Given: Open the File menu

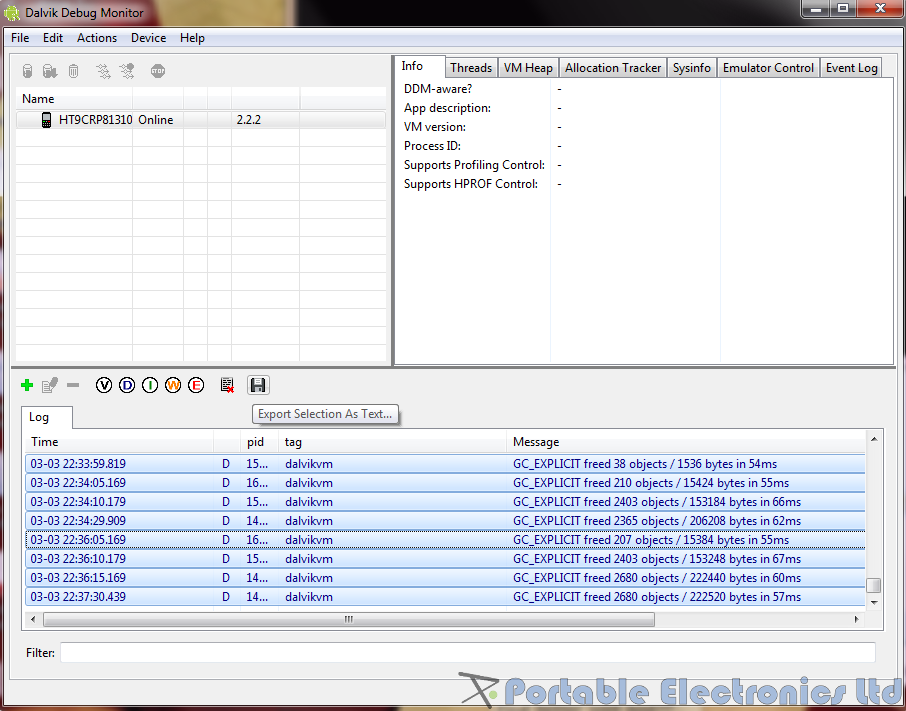Looking at the screenshot, I should (20, 38).
